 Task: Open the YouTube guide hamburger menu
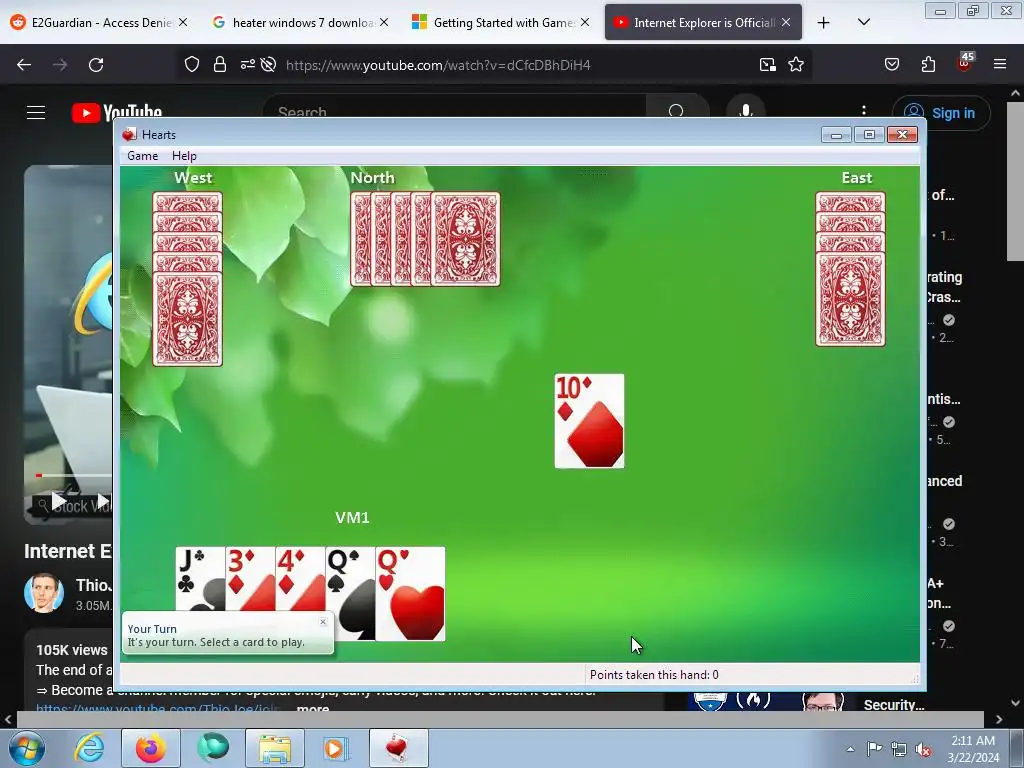coord(36,112)
